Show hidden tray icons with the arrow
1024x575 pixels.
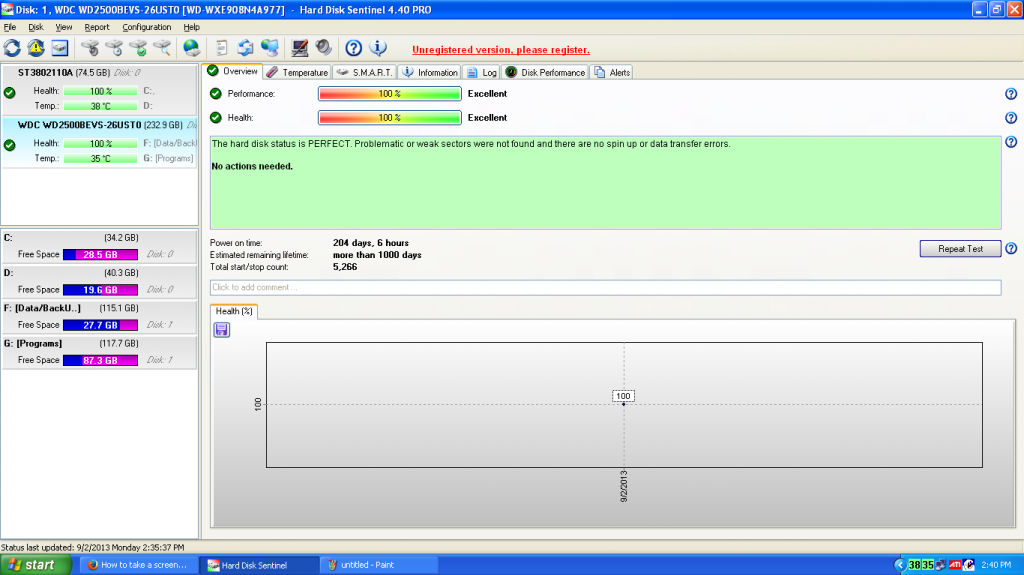click(900, 565)
